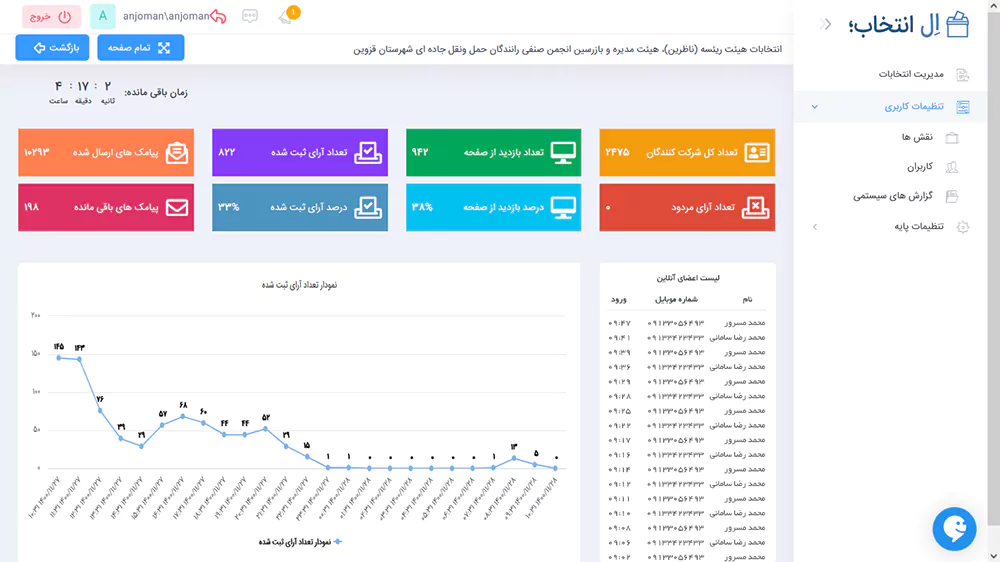Open the chat messages icon in header
This screenshot has width=1000, height=562.
[250, 17]
